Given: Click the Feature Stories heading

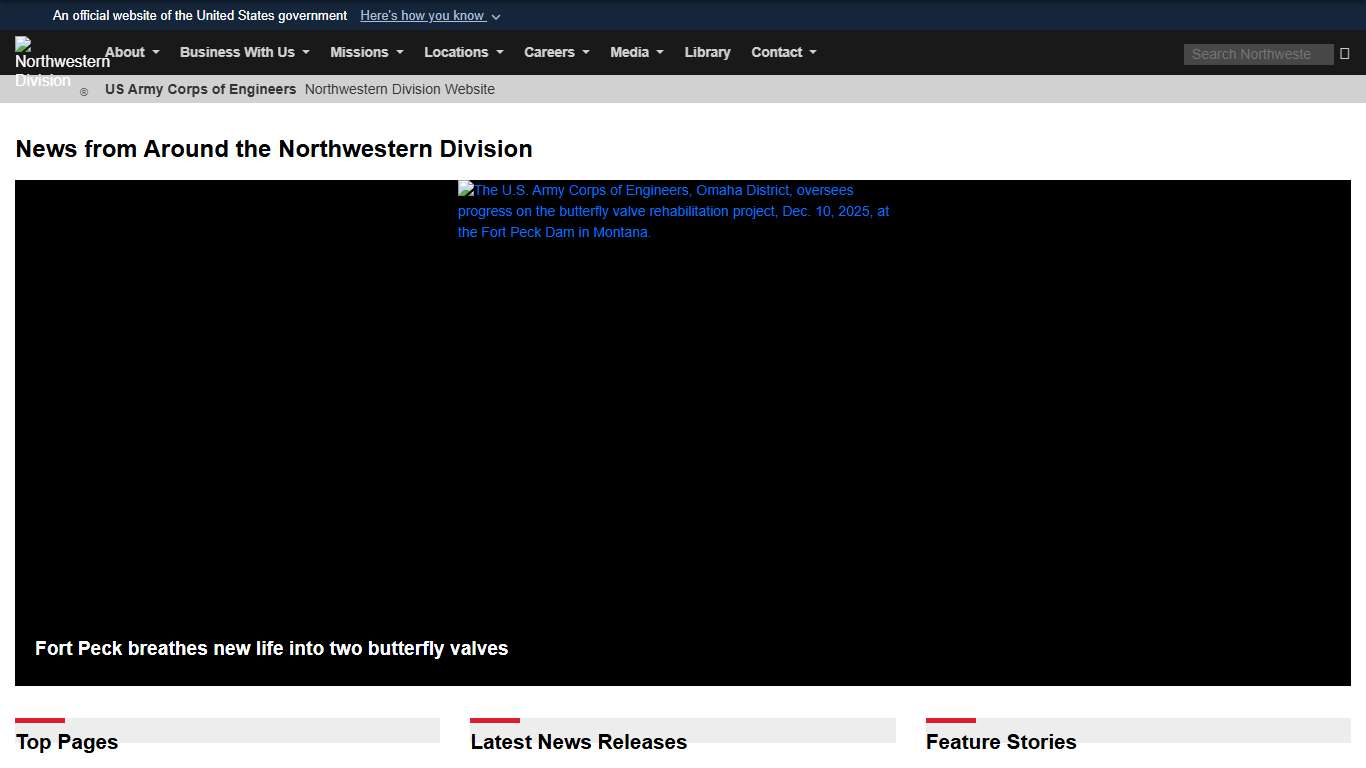Looking at the screenshot, I should pyautogui.click(x=1001, y=742).
